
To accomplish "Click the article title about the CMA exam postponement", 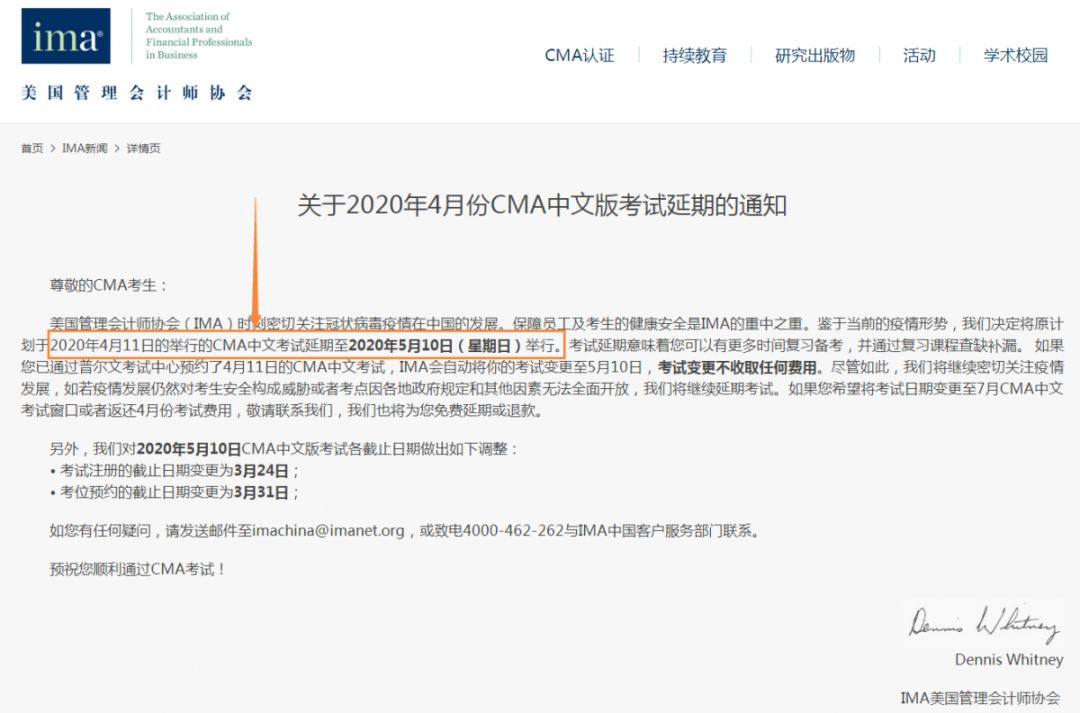I will click(542, 205).
